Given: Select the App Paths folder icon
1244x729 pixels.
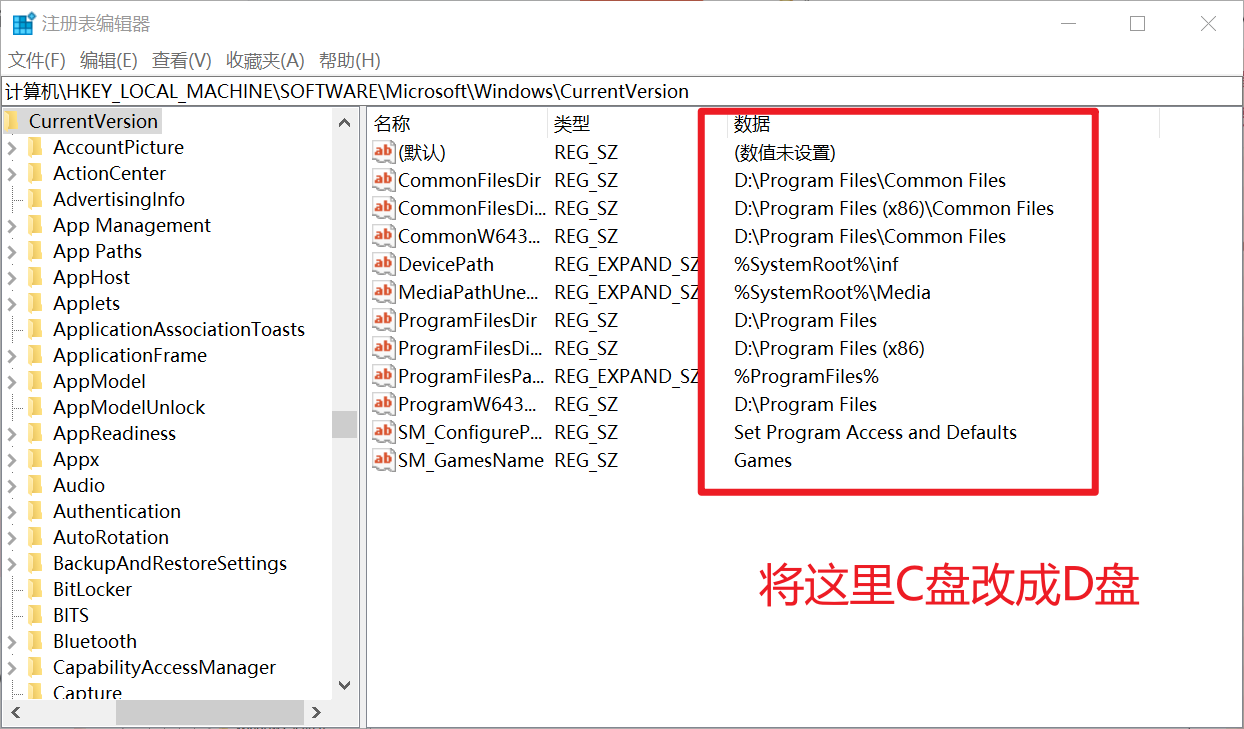Looking at the screenshot, I should (36, 251).
